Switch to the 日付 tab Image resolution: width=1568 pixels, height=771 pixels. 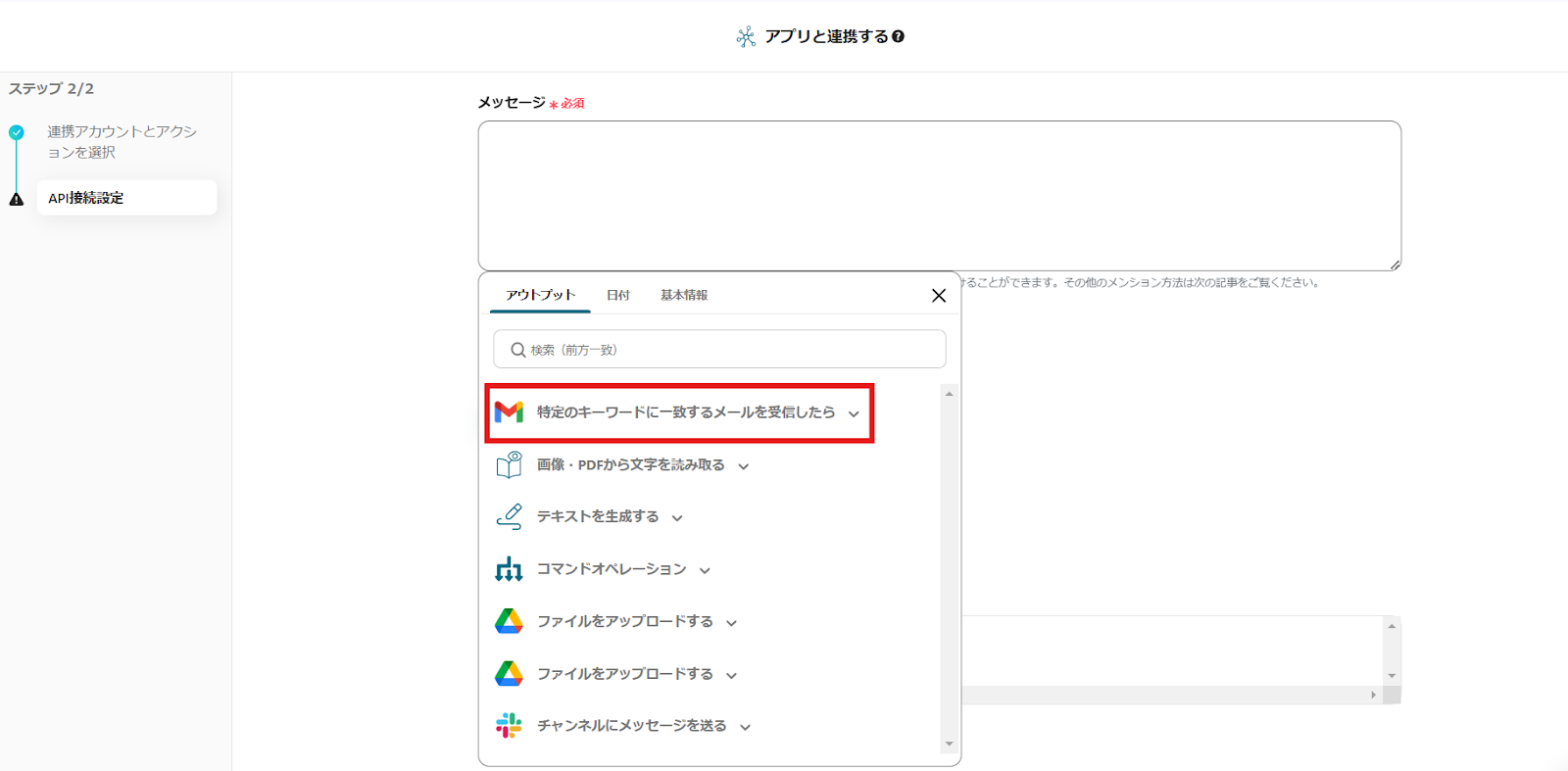click(617, 295)
